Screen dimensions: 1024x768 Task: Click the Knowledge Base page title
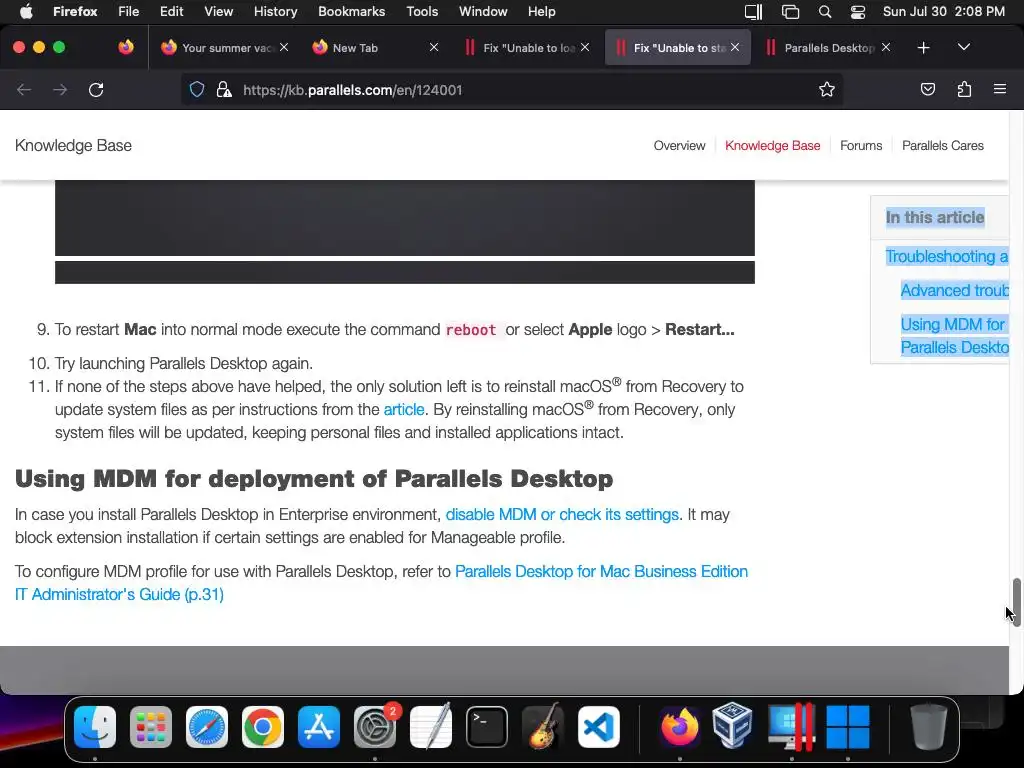[73, 146]
